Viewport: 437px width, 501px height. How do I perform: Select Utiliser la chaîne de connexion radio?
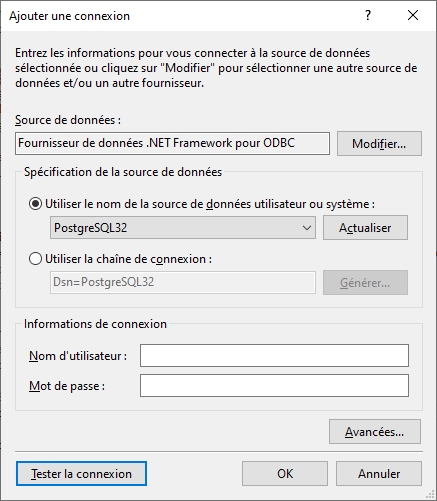click(x=35, y=259)
